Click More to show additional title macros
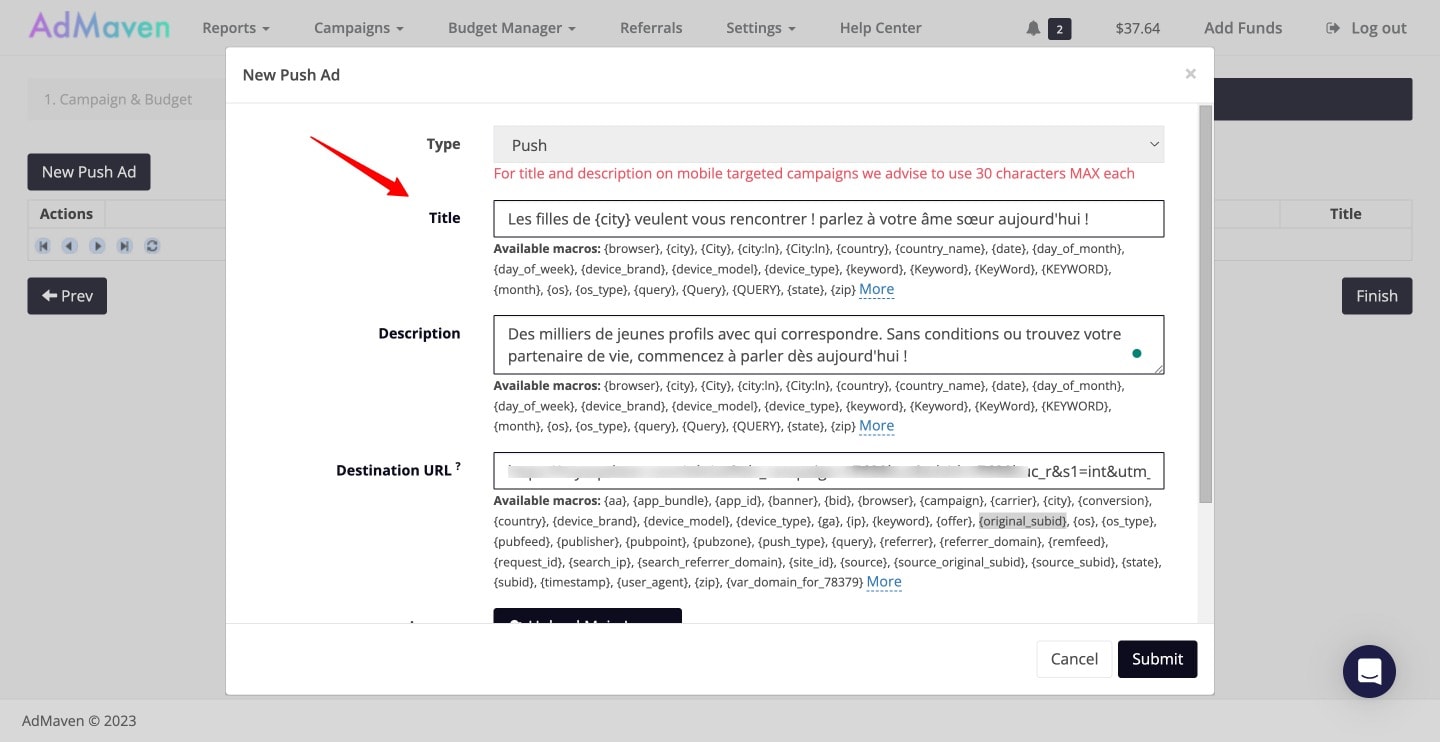 click(x=876, y=289)
